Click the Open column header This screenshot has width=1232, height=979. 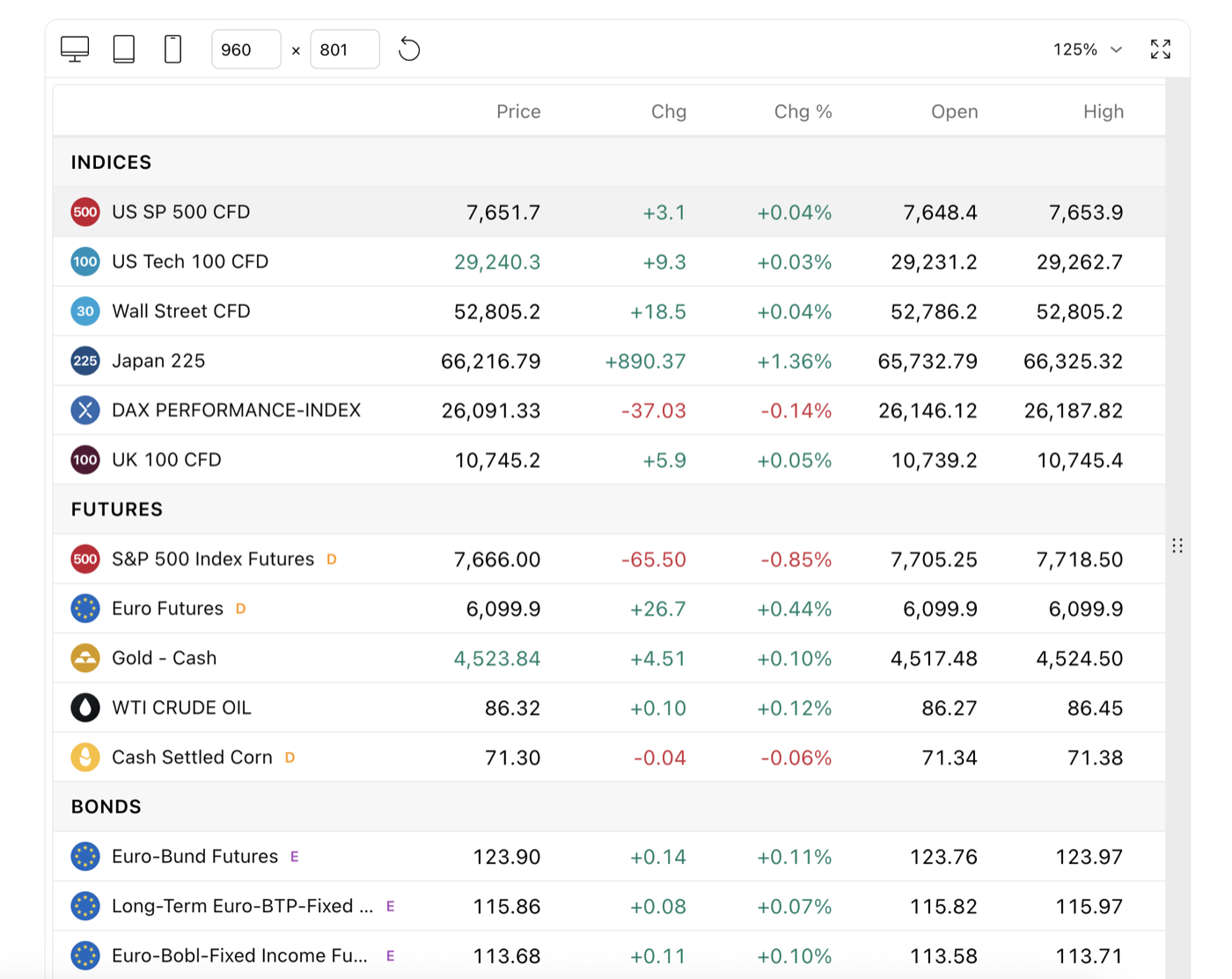coord(955,112)
